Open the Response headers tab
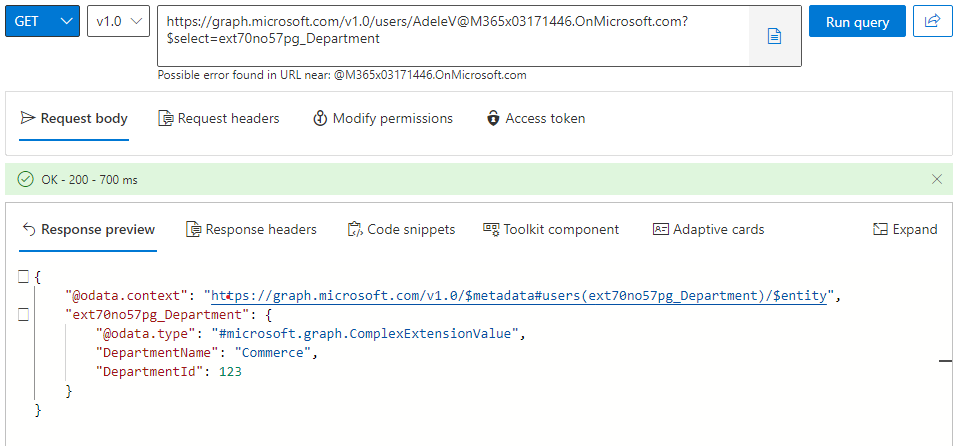 point(251,229)
